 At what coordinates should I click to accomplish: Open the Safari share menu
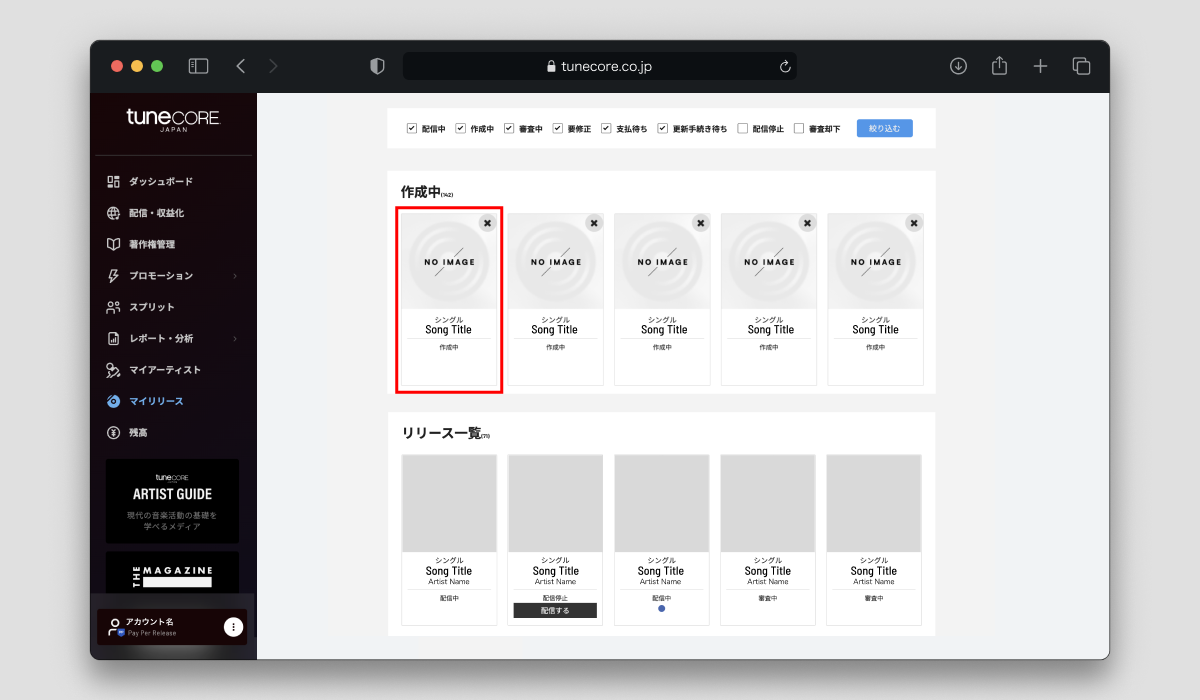pos(999,66)
